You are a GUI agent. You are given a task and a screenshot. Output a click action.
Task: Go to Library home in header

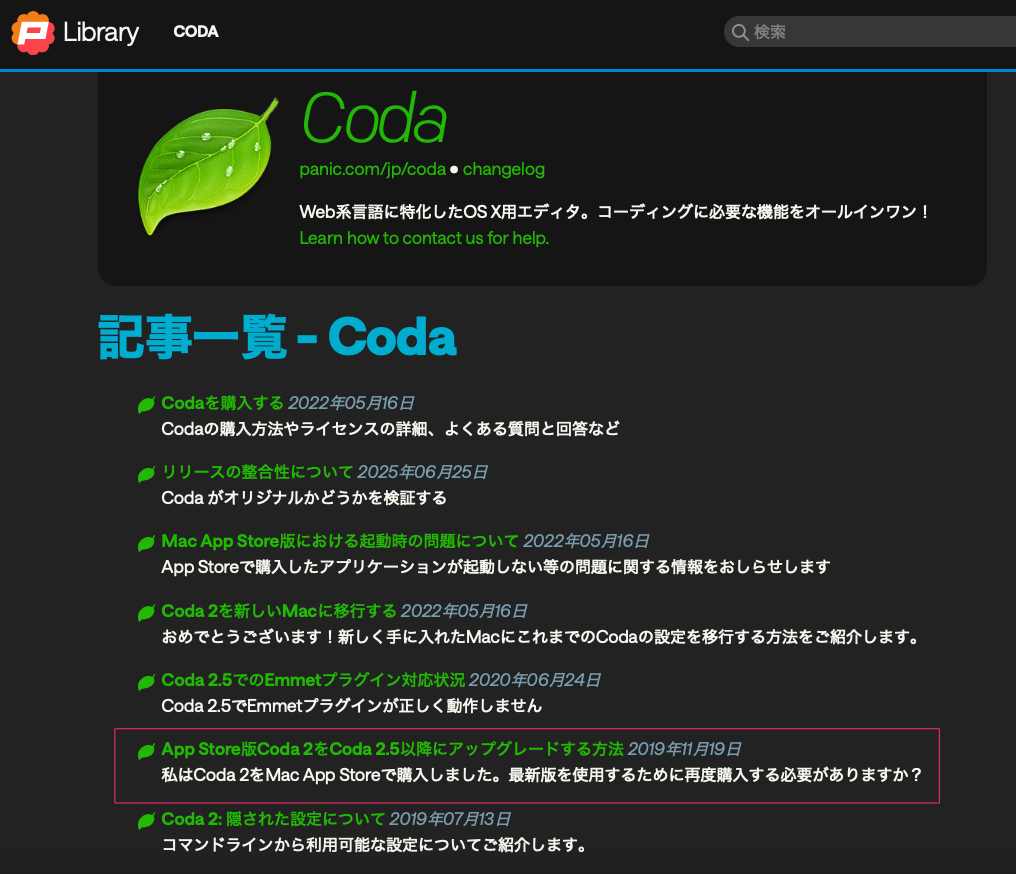(x=100, y=32)
